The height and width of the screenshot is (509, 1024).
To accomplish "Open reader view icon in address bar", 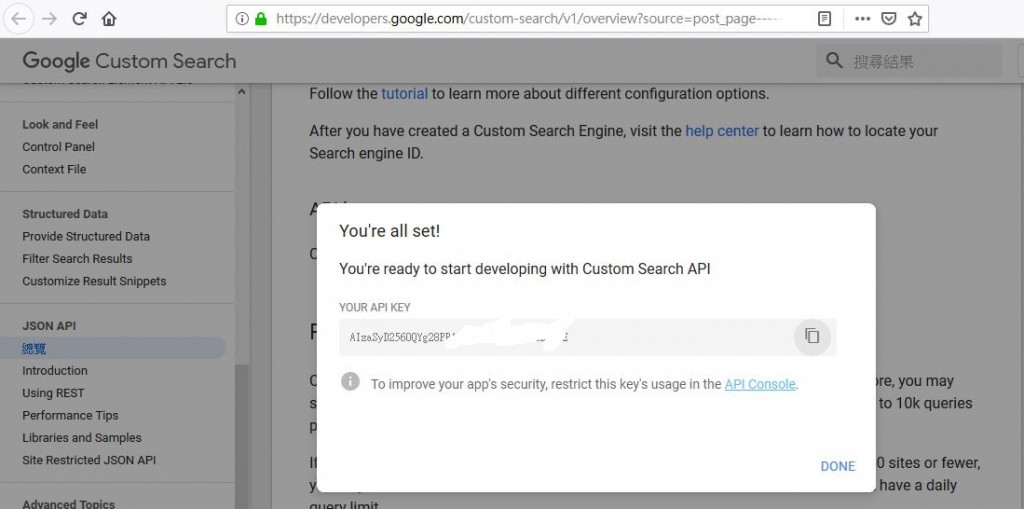I will point(823,18).
